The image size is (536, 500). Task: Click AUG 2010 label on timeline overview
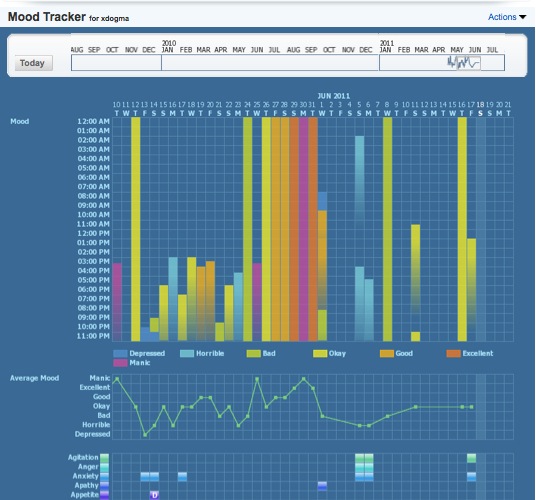(x=293, y=50)
